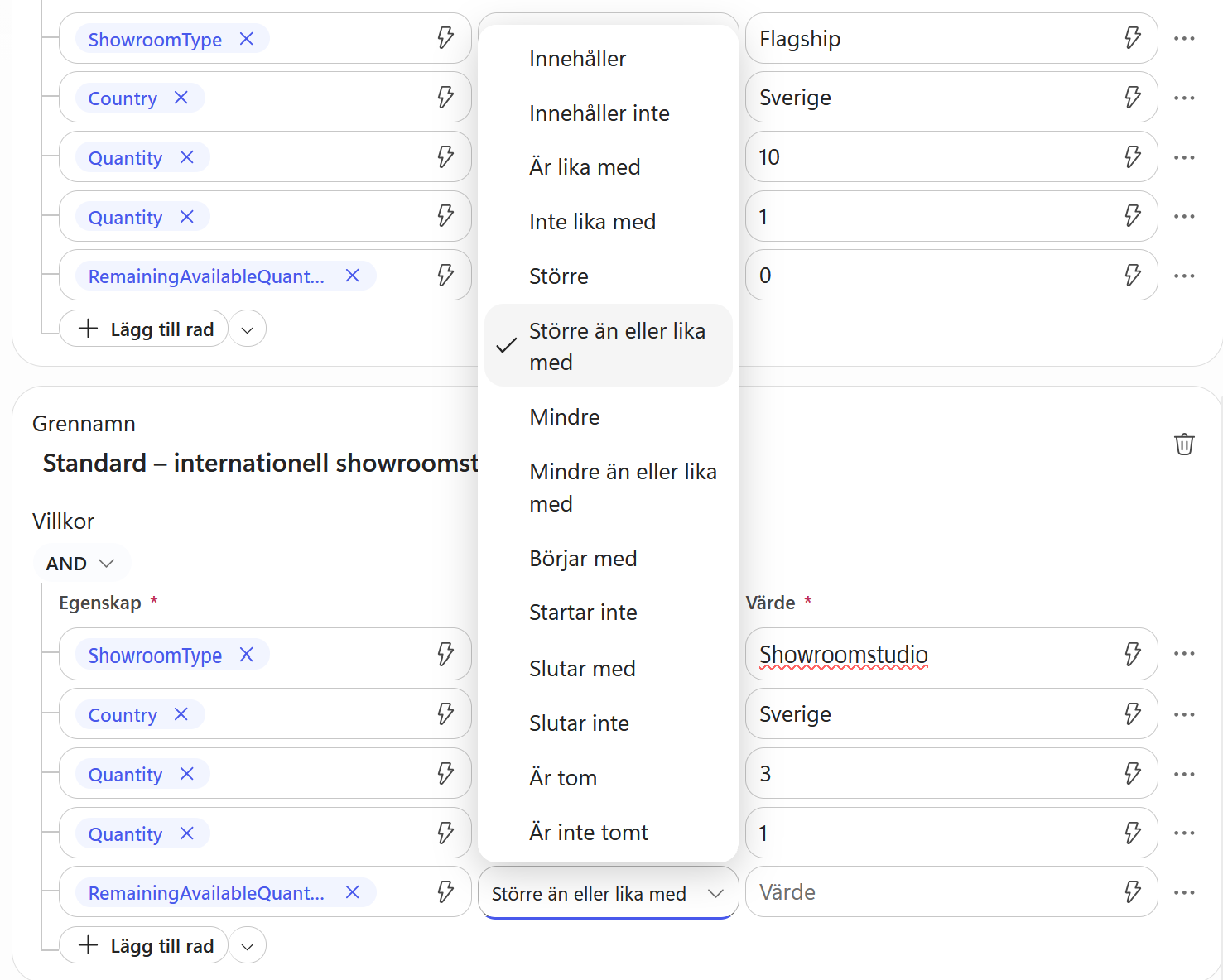Click the lightning icon inside the Showroomstudio value field
Viewport: 1223px width, 980px height.
1133,654
